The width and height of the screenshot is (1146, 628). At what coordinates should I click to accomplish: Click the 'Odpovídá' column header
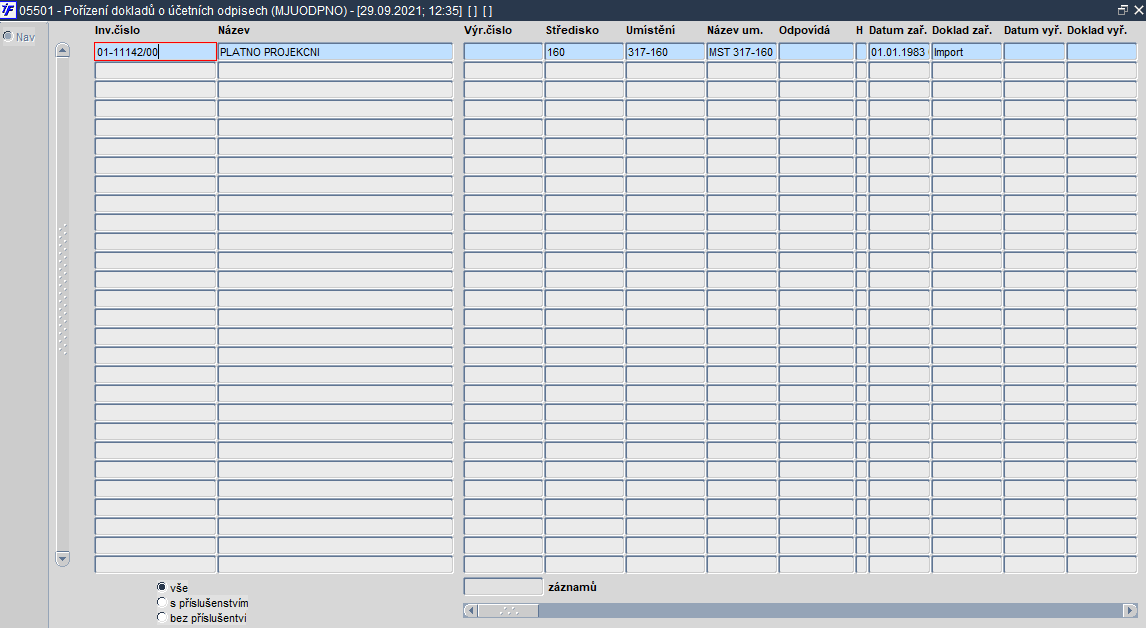coord(805,30)
